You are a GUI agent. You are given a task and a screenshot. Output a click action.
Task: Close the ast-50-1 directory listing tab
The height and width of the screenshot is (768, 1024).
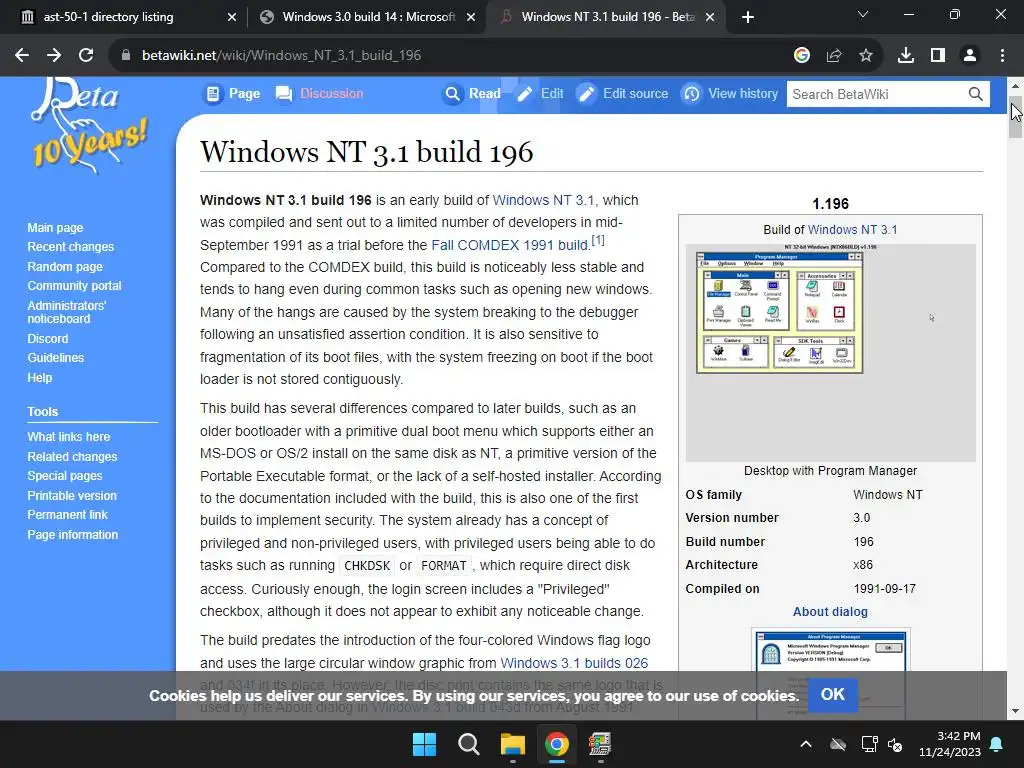[x=232, y=17]
